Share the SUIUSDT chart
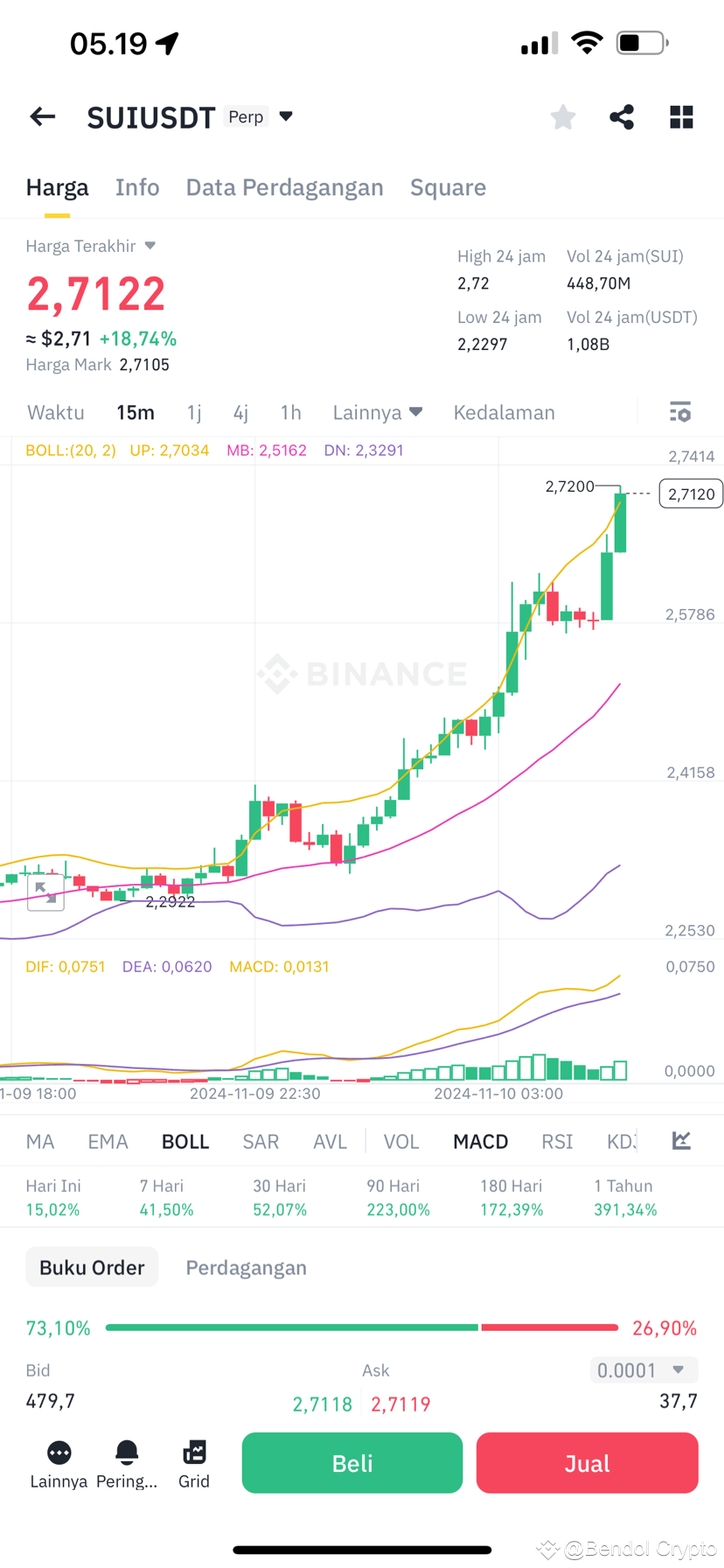 tap(622, 116)
